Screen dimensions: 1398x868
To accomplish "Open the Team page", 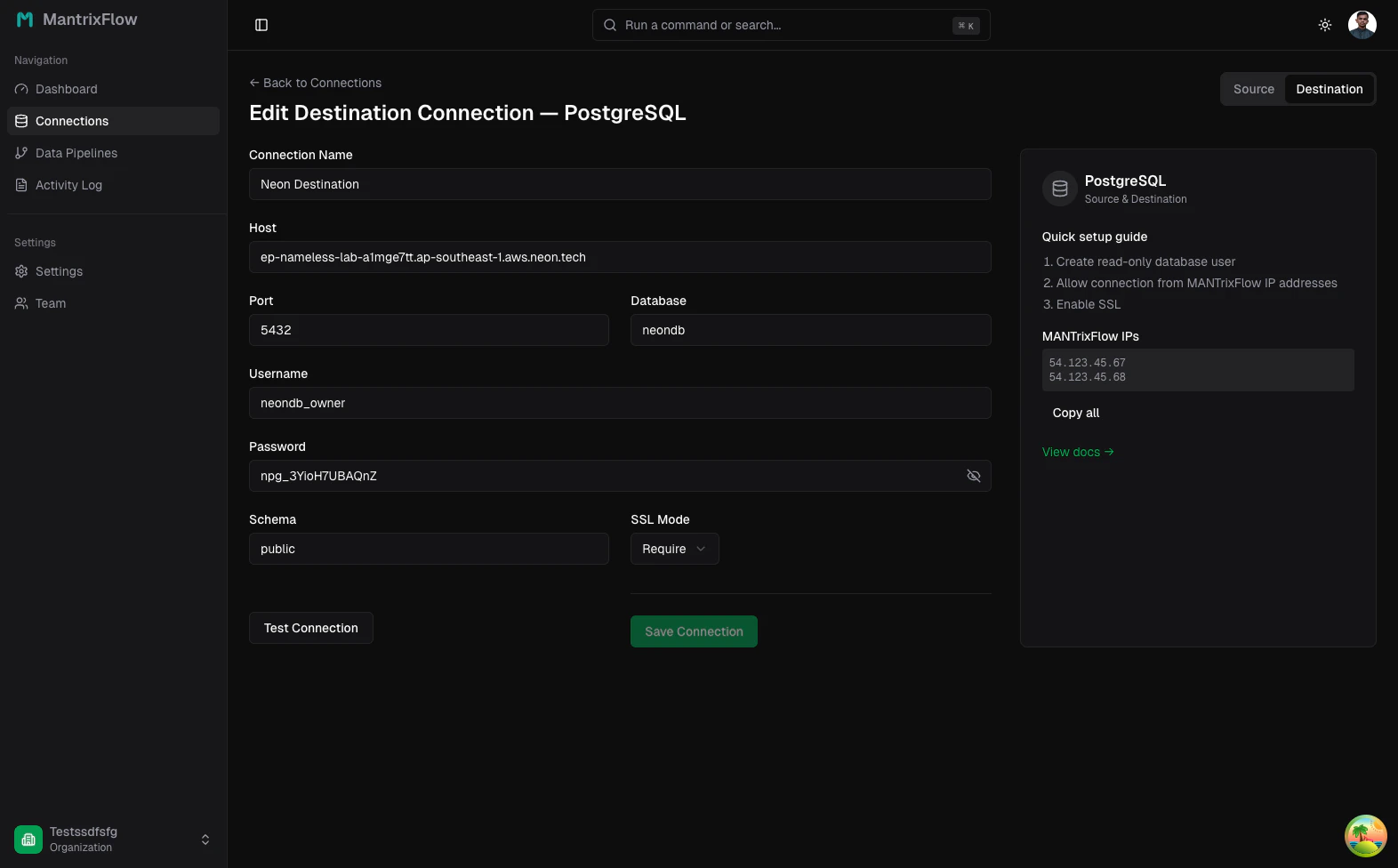I will click(113, 303).
